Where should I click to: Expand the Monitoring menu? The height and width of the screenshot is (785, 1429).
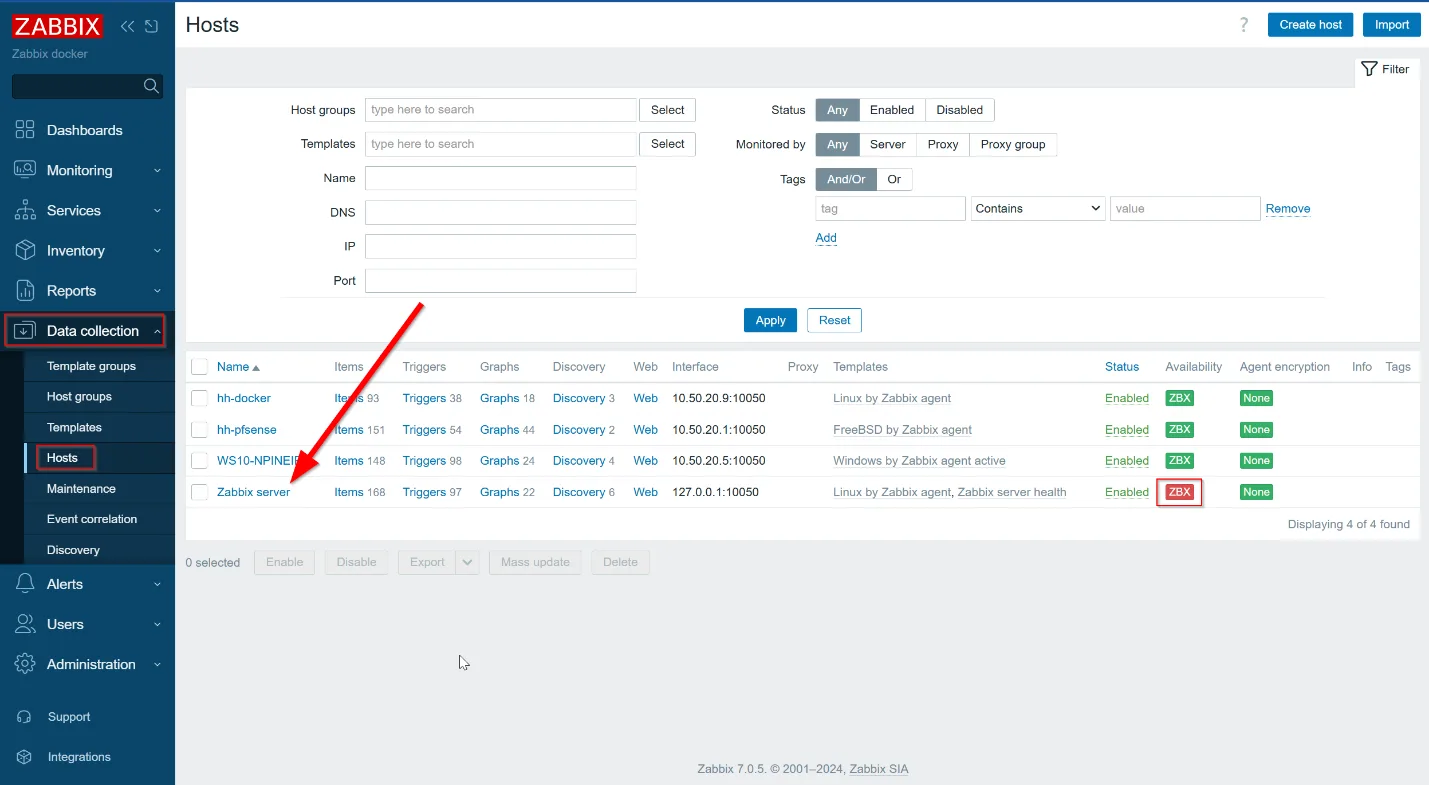[x=87, y=170]
